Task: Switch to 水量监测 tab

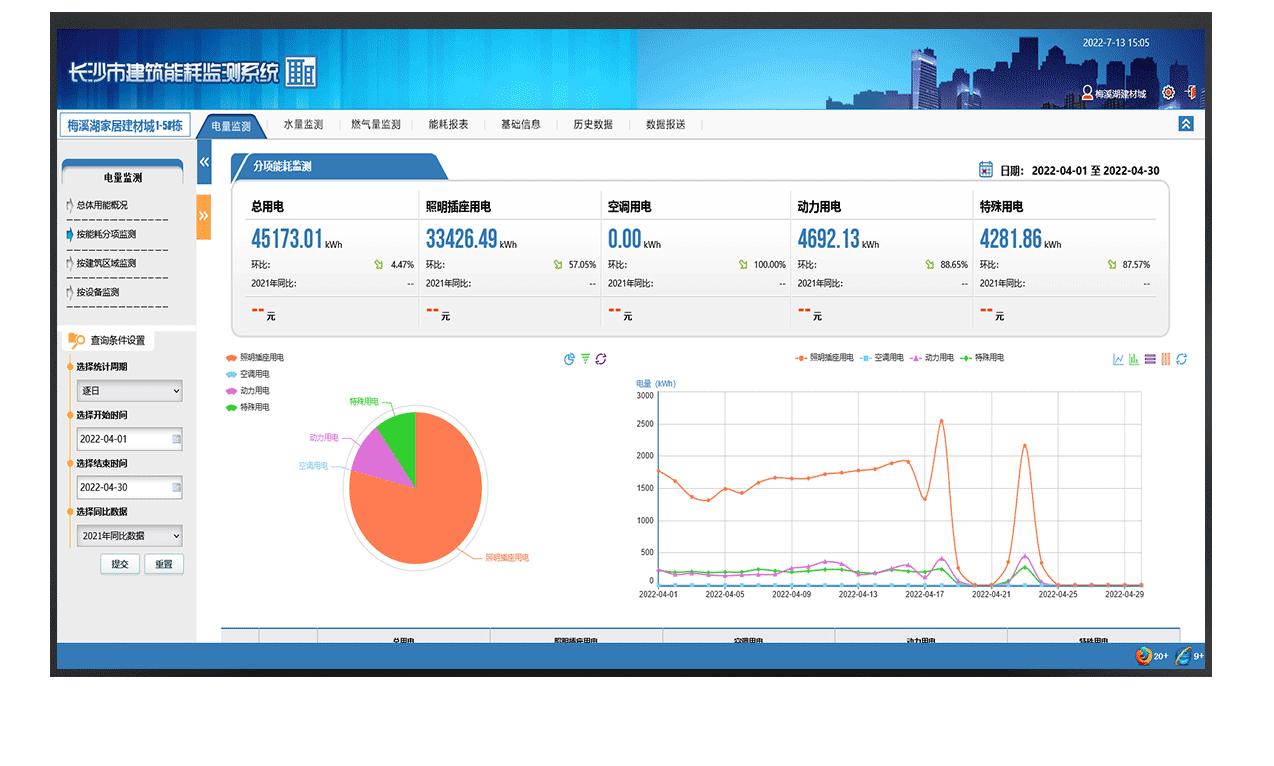Action: tap(303, 125)
